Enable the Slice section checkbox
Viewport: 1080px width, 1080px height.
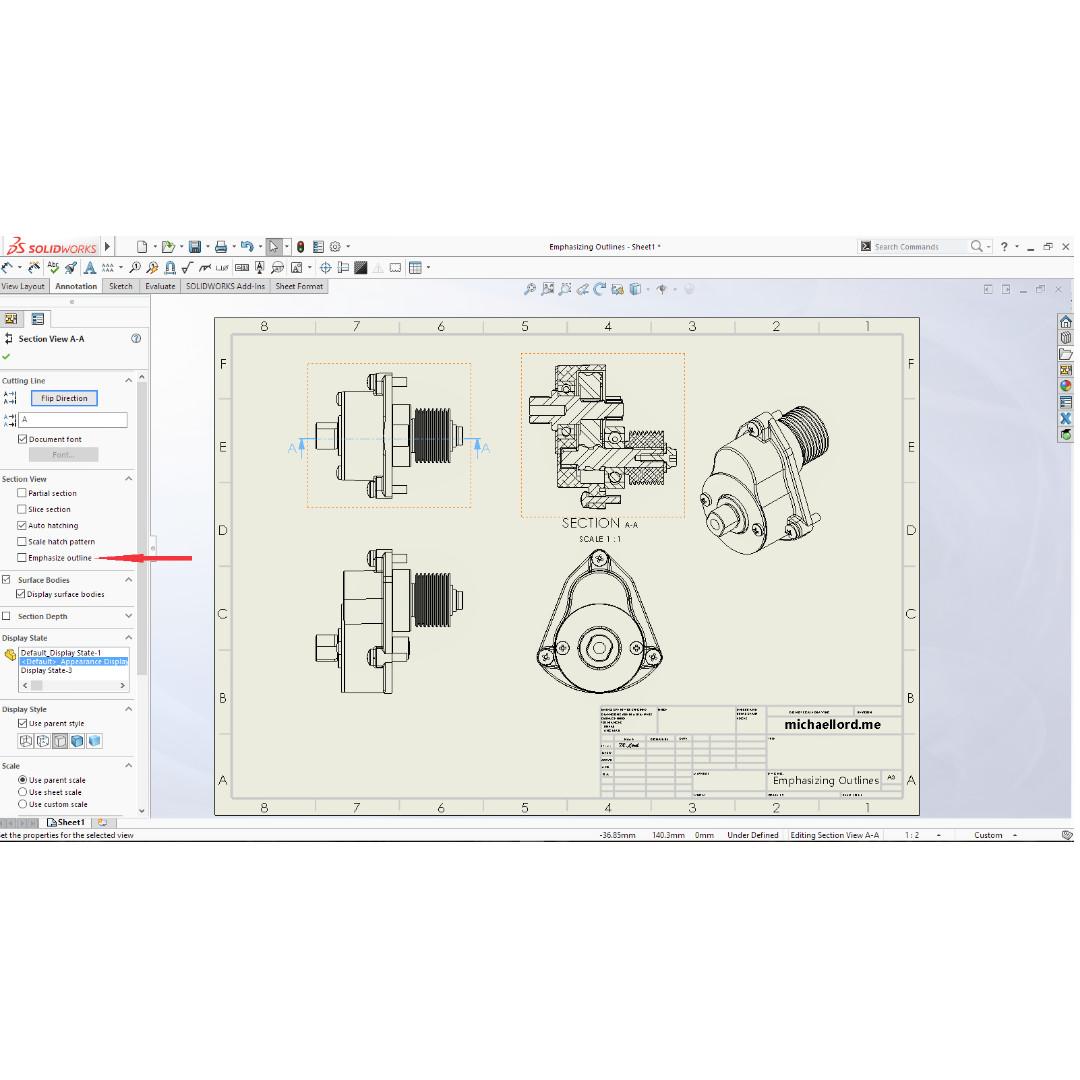click(22, 509)
